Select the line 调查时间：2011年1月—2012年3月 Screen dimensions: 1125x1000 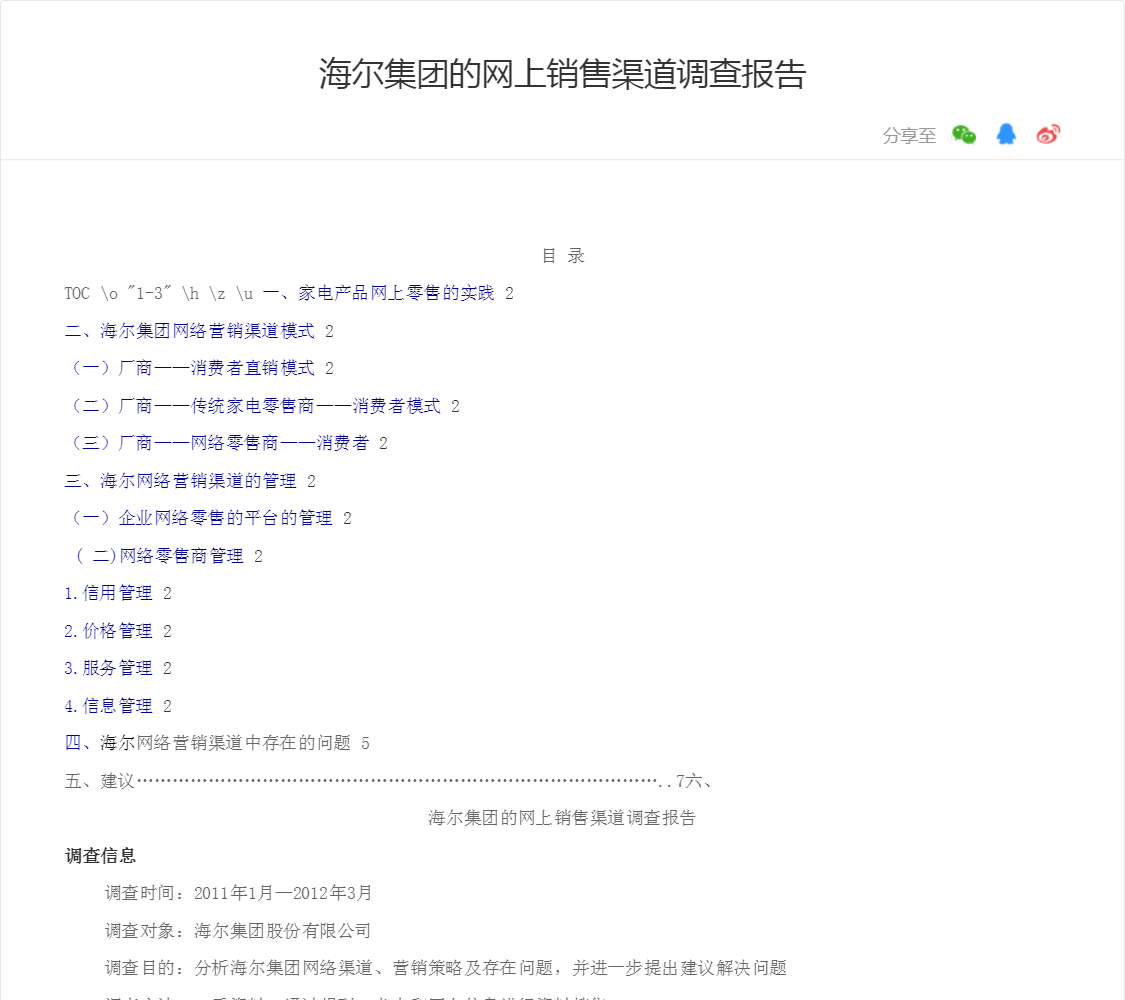point(239,893)
